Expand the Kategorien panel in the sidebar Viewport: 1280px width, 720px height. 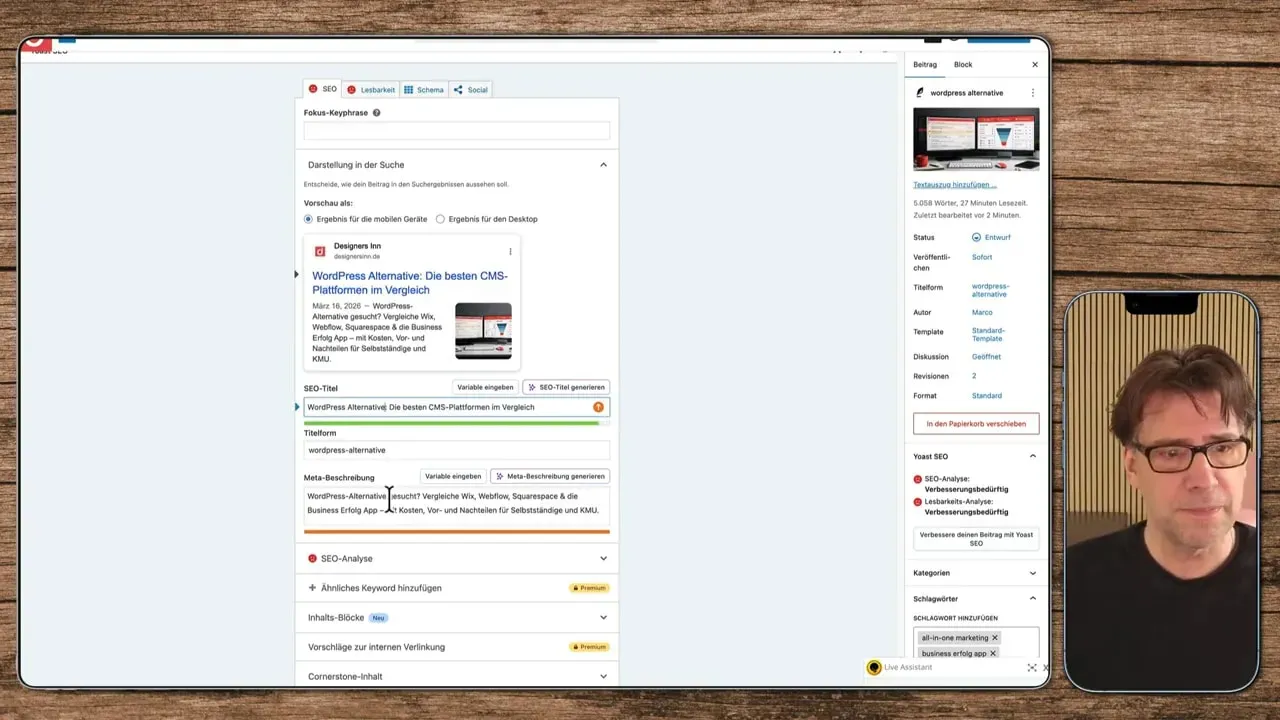(x=1032, y=573)
